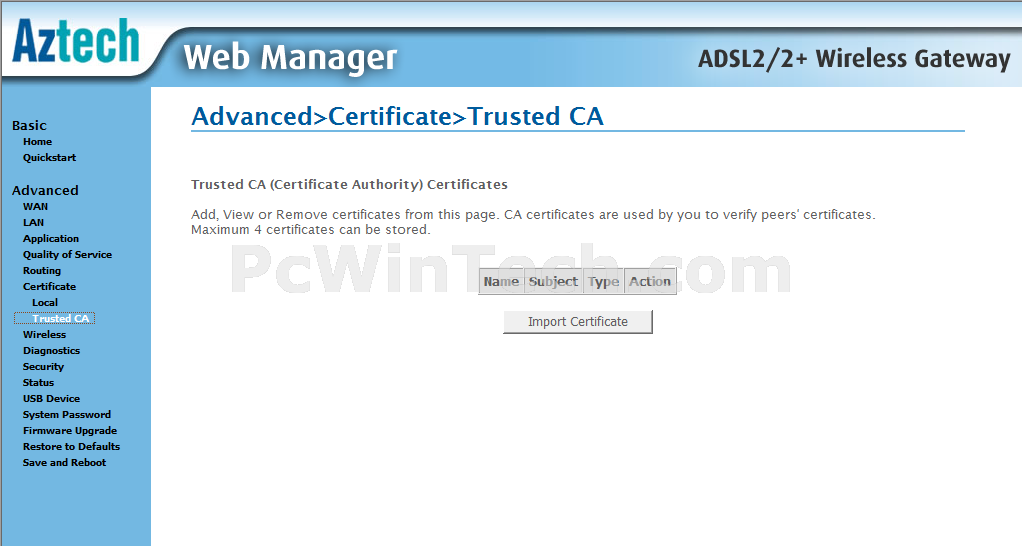
Task: Open the System Password page
Action: coord(66,414)
